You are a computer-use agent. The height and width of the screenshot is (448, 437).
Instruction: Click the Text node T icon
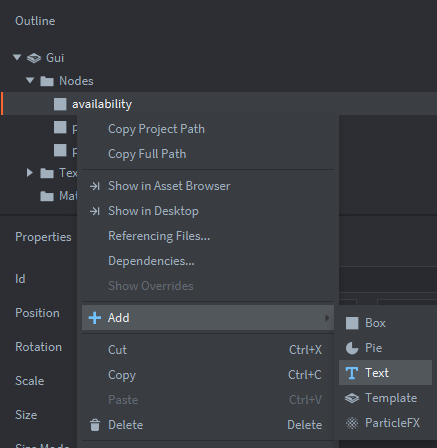(x=352, y=373)
